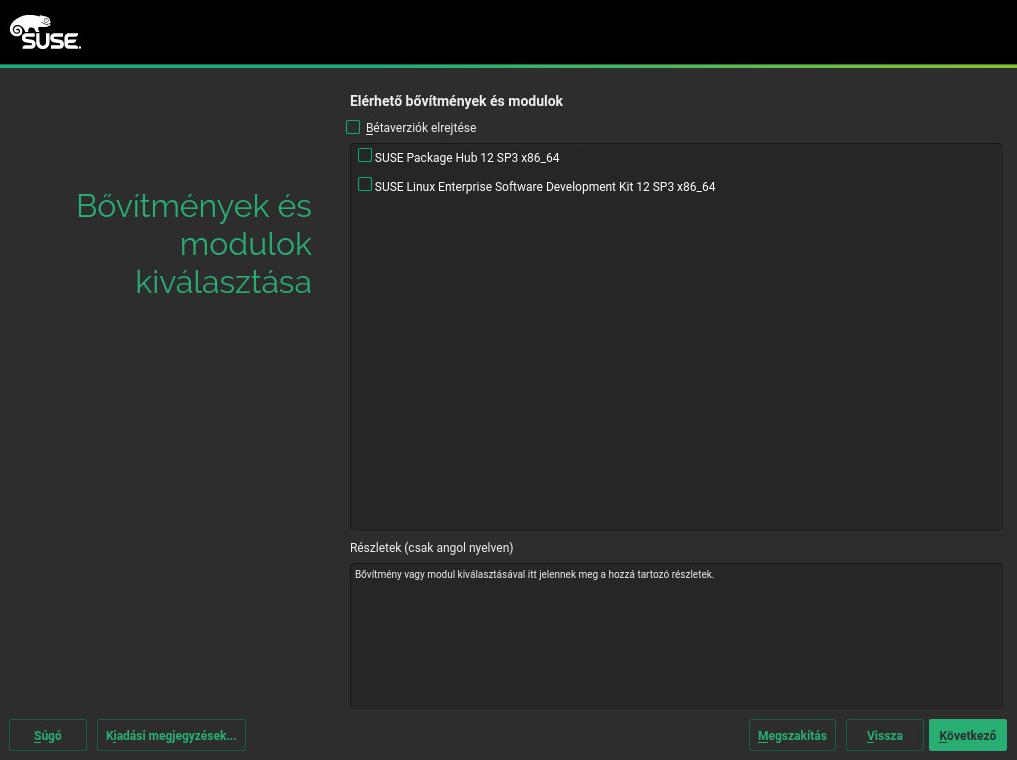Image resolution: width=1017 pixels, height=760 pixels.
Task: Open Kiadási megjegyzések release notes
Action: (171, 735)
